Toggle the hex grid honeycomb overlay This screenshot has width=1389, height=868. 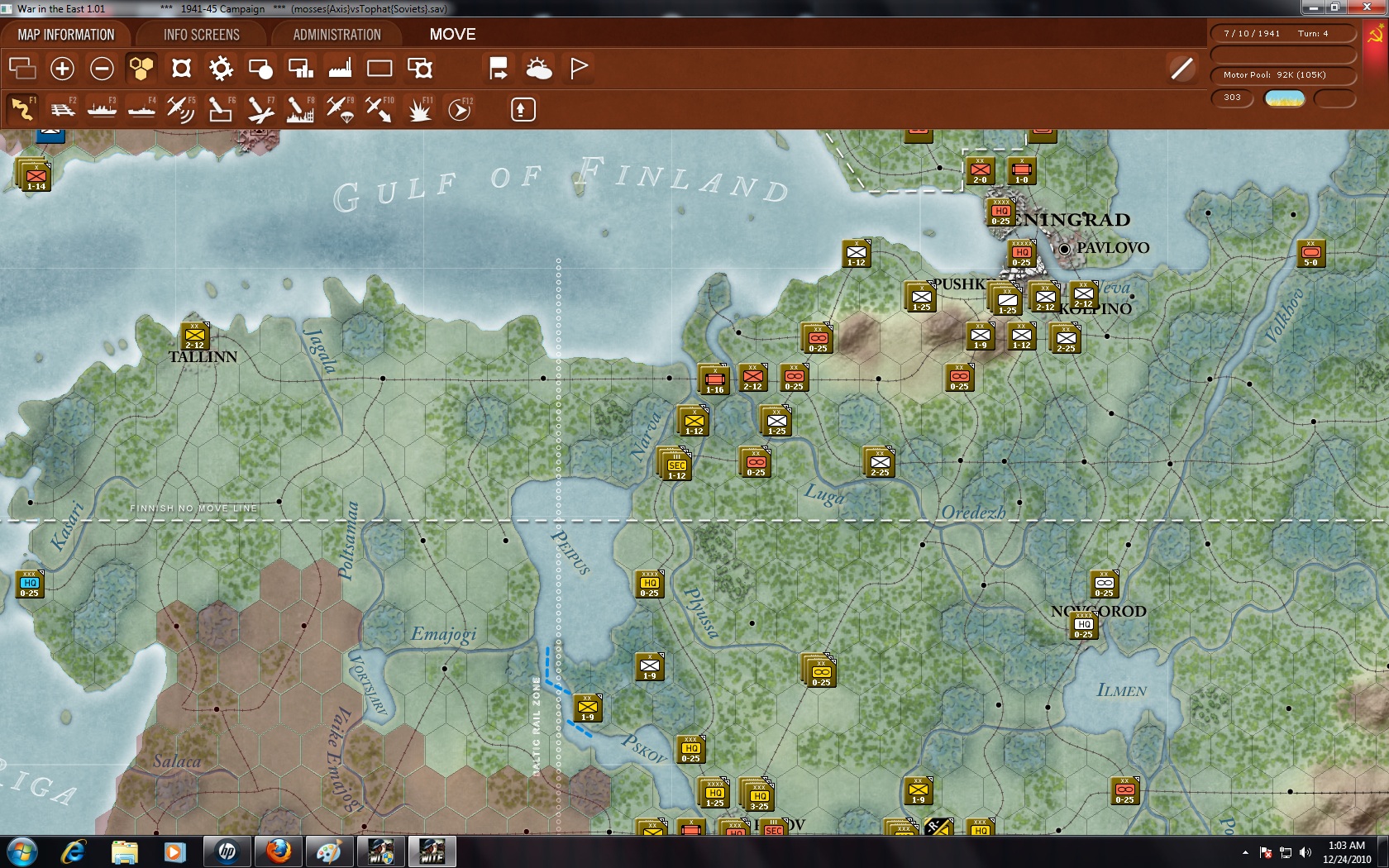pyautogui.click(x=141, y=69)
